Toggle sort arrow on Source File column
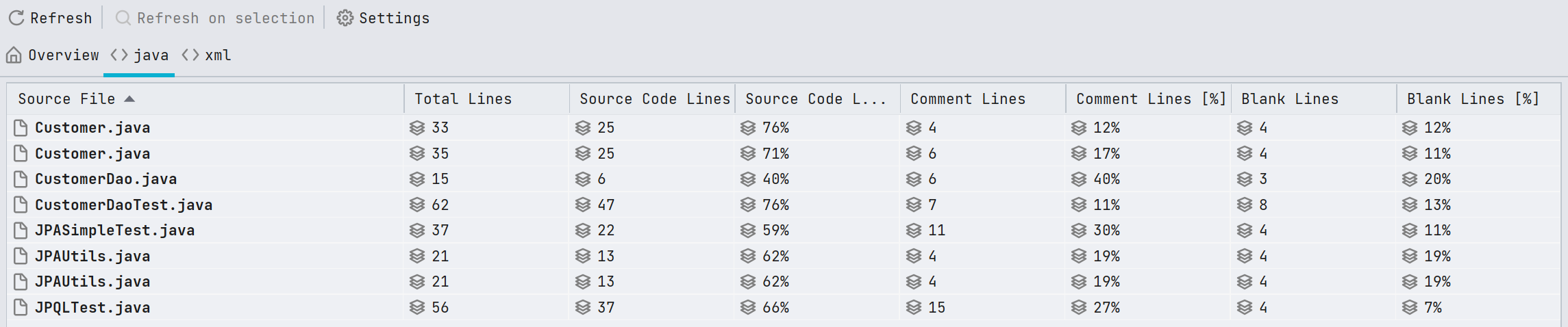 [129, 99]
